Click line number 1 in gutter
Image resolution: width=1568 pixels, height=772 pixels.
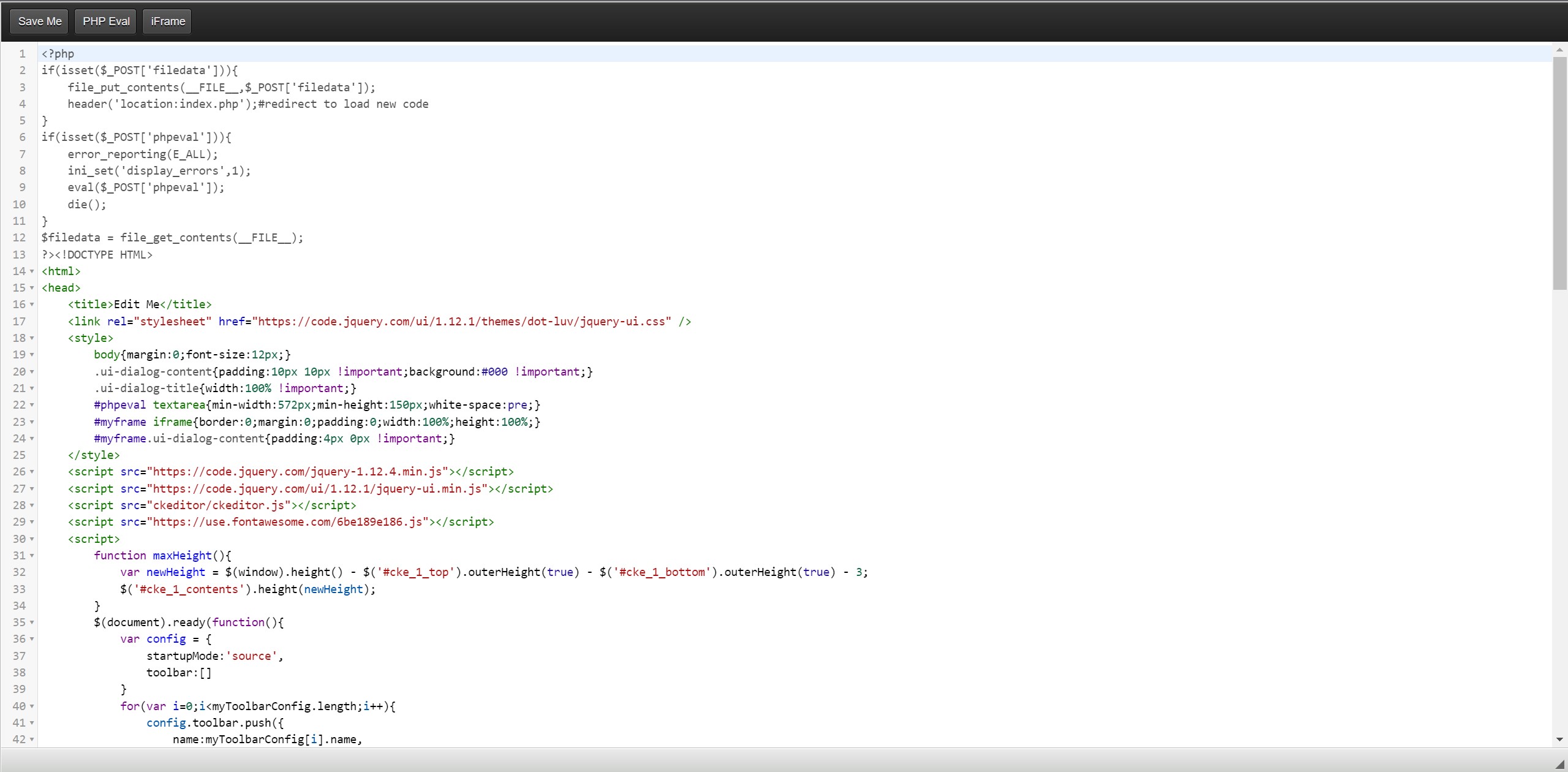pos(22,54)
